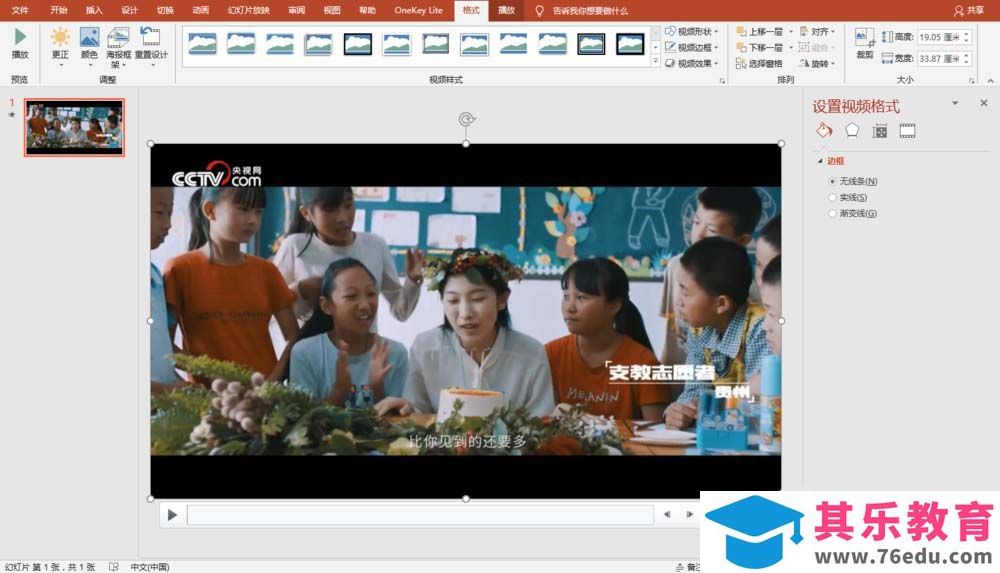The image size is (1000, 573).
Task: Decrease width with stepper down arrow
Action: [x=967, y=62]
